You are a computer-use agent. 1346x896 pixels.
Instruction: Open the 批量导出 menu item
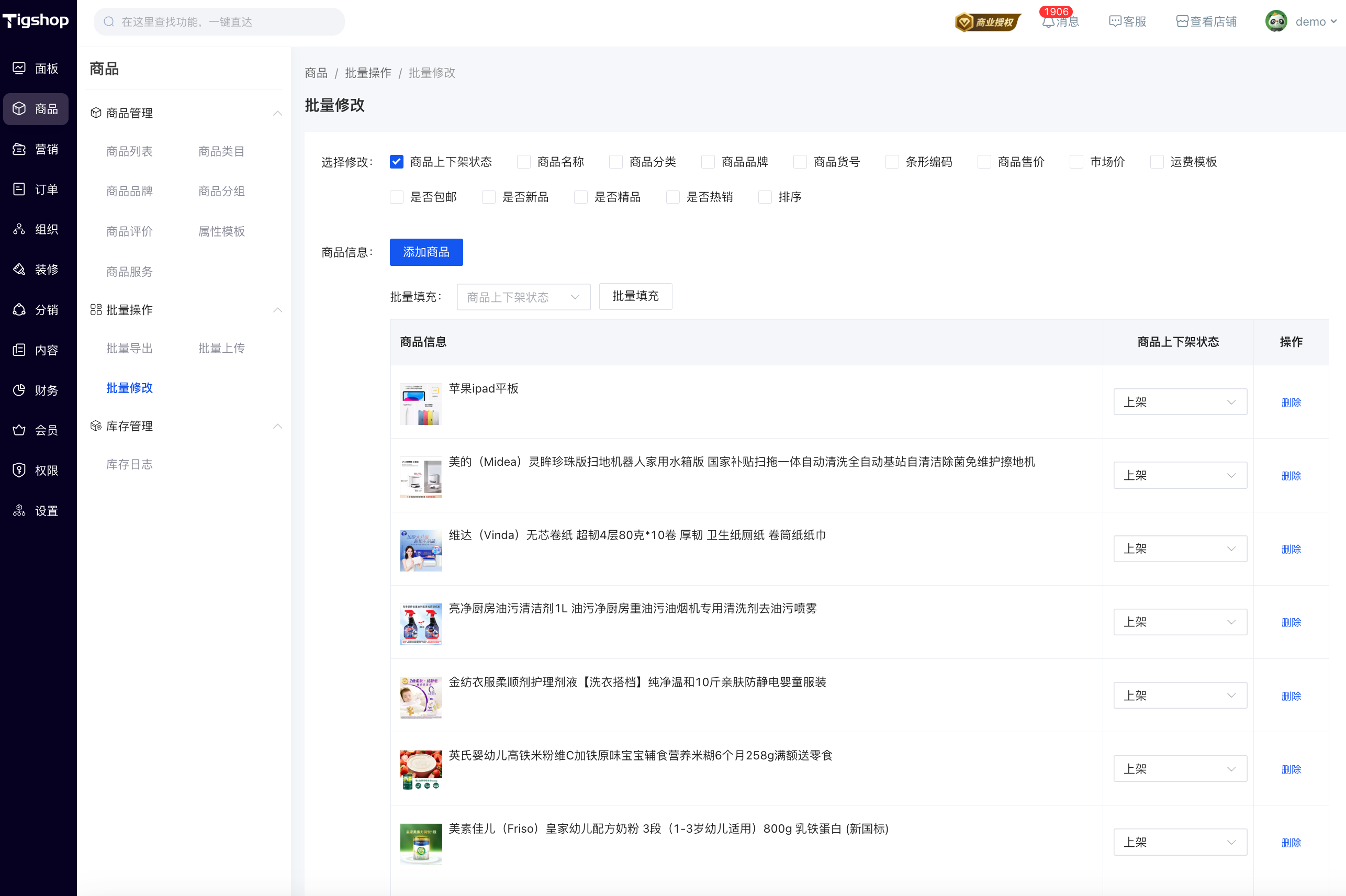coord(129,348)
